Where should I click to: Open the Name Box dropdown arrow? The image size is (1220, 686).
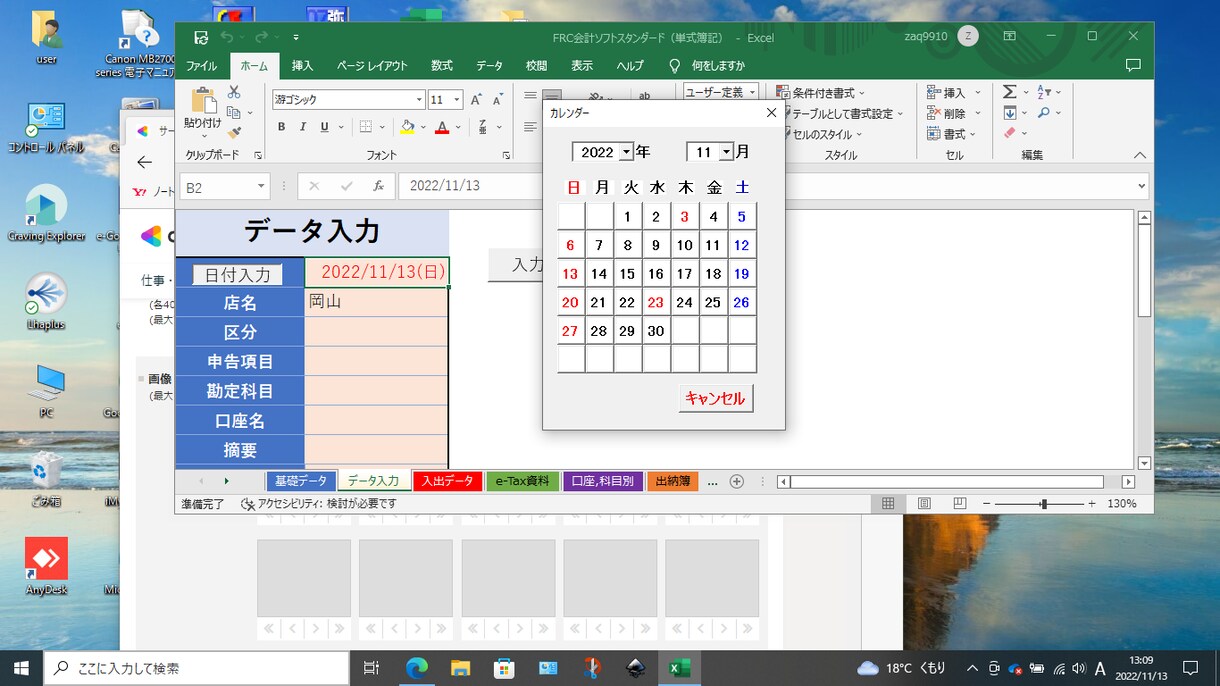[x=262, y=186]
